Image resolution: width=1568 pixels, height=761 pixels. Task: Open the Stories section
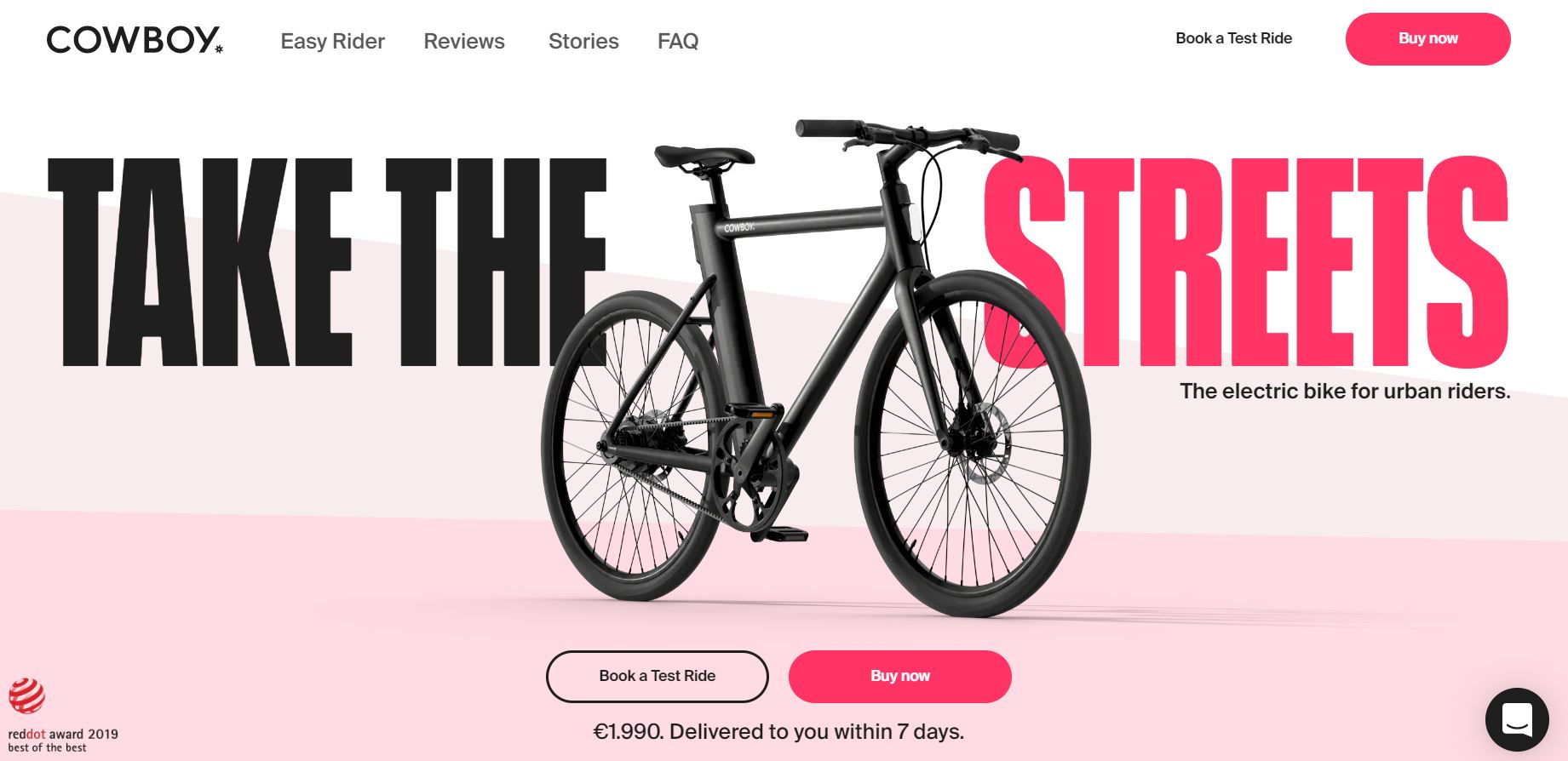[x=583, y=41]
